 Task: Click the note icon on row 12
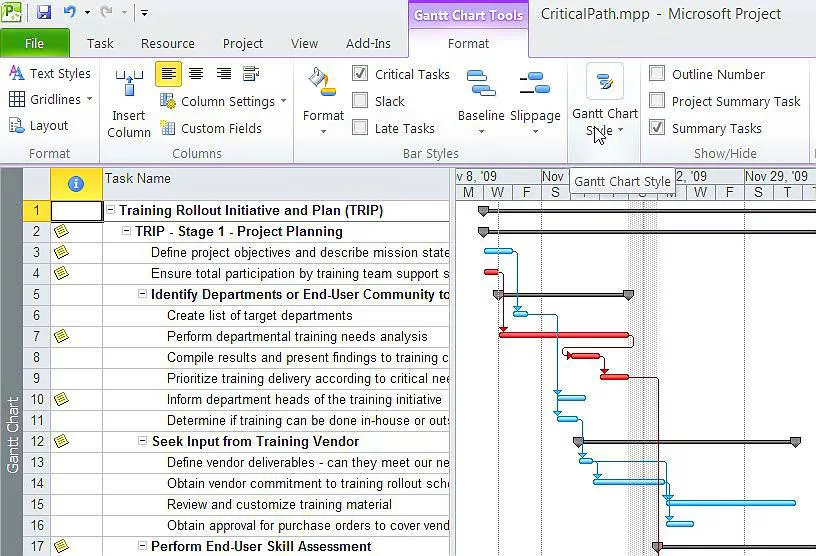[61, 441]
